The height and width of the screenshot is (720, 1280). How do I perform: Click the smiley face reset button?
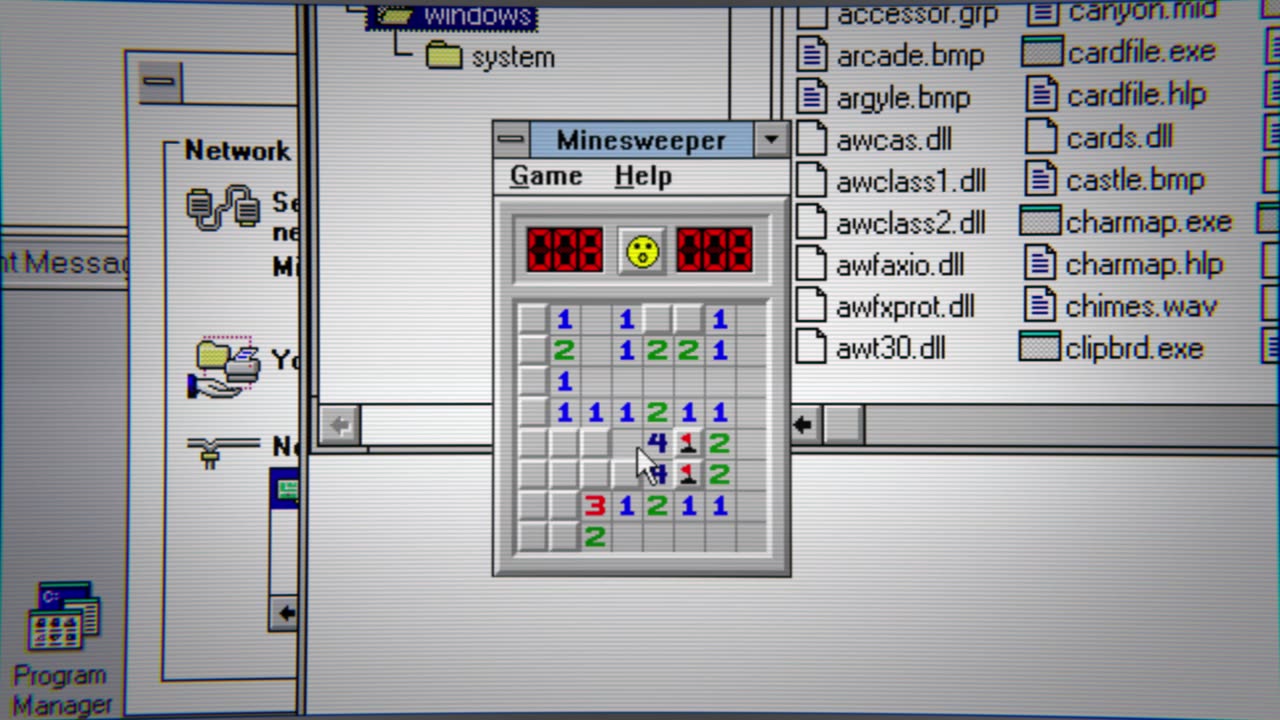click(642, 251)
